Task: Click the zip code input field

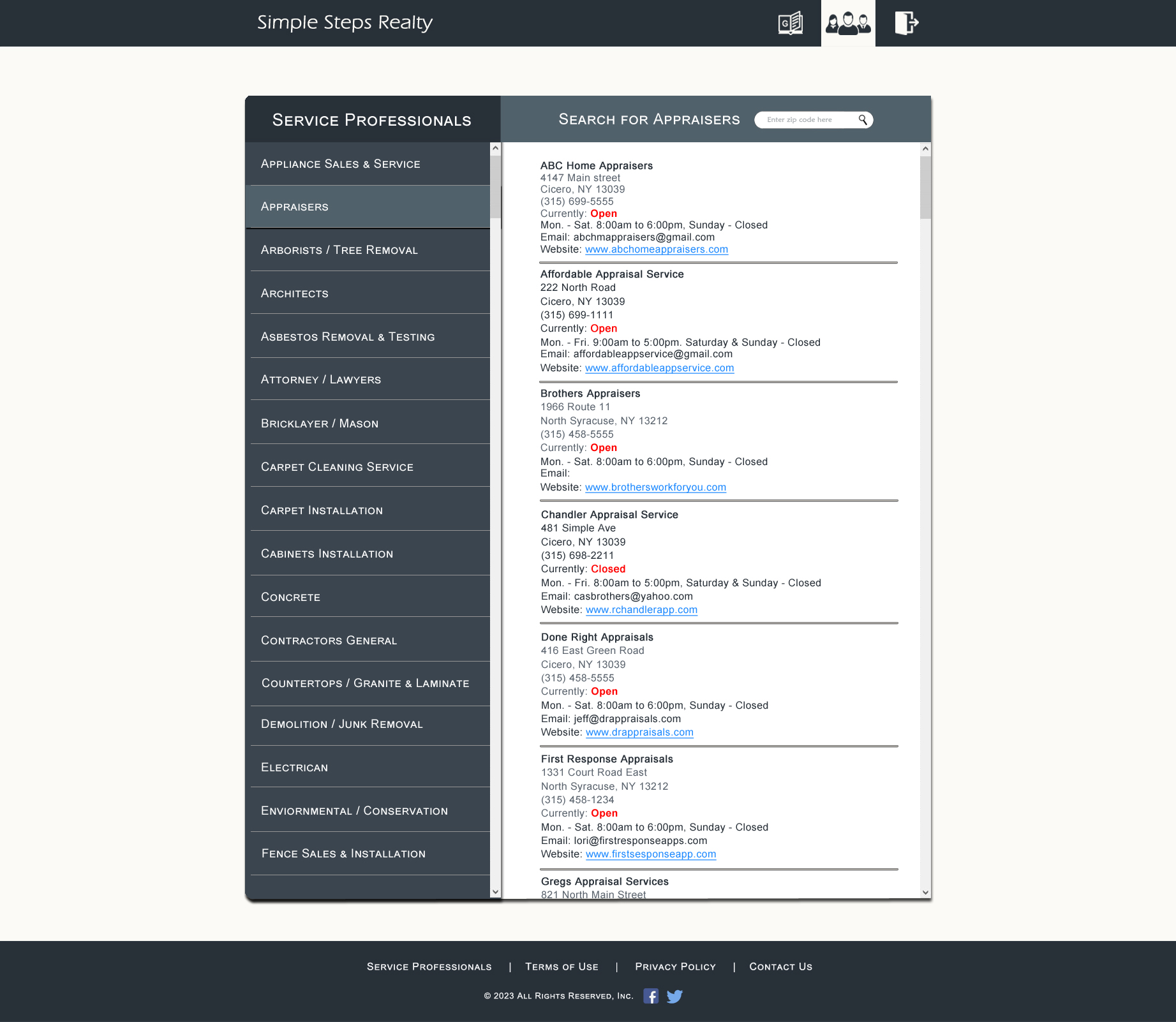Action: click(807, 120)
